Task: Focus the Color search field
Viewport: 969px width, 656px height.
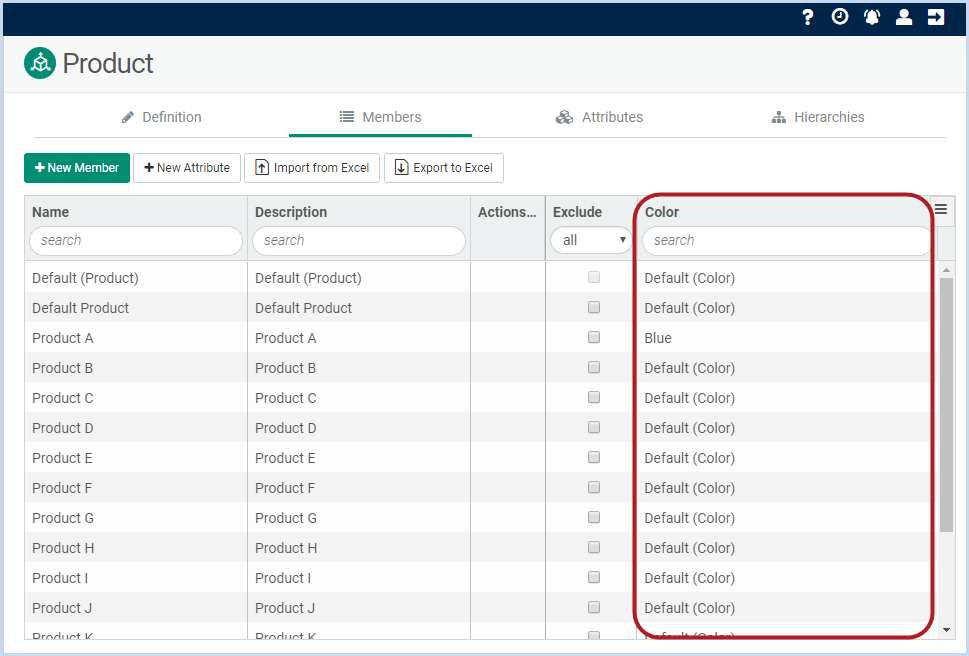Action: [x=786, y=240]
